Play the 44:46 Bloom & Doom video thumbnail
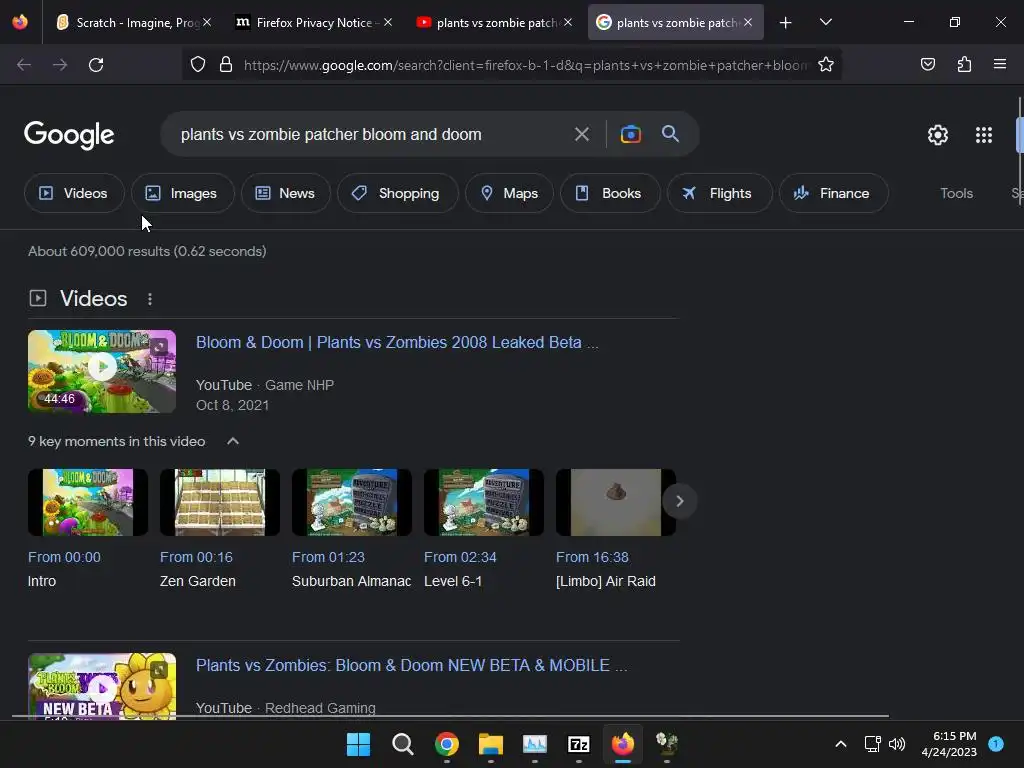Image resolution: width=1024 pixels, height=768 pixels. point(102,371)
